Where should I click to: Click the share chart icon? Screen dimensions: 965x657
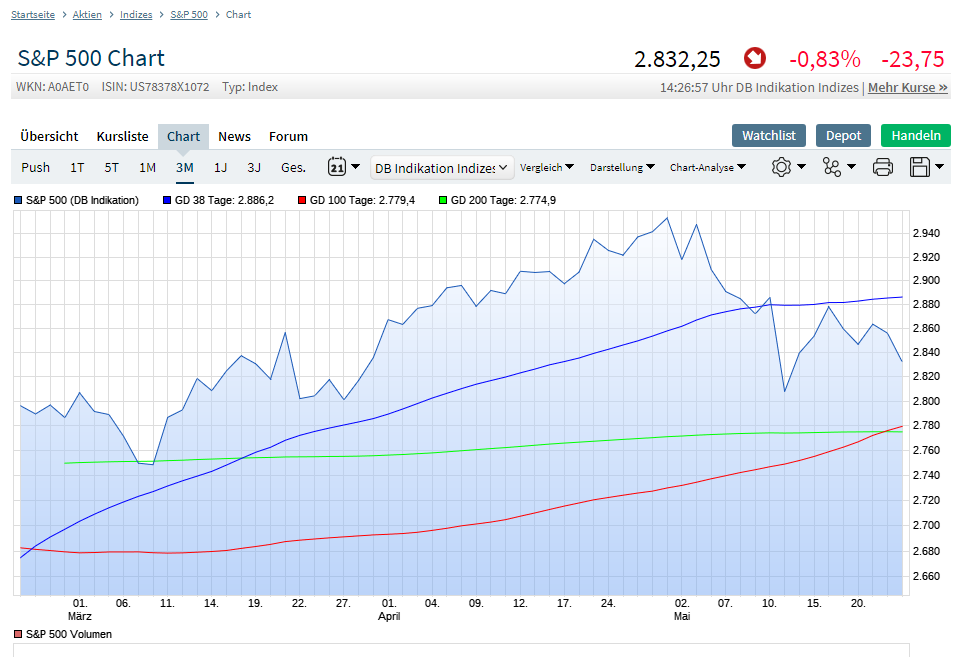coord(832,167)
